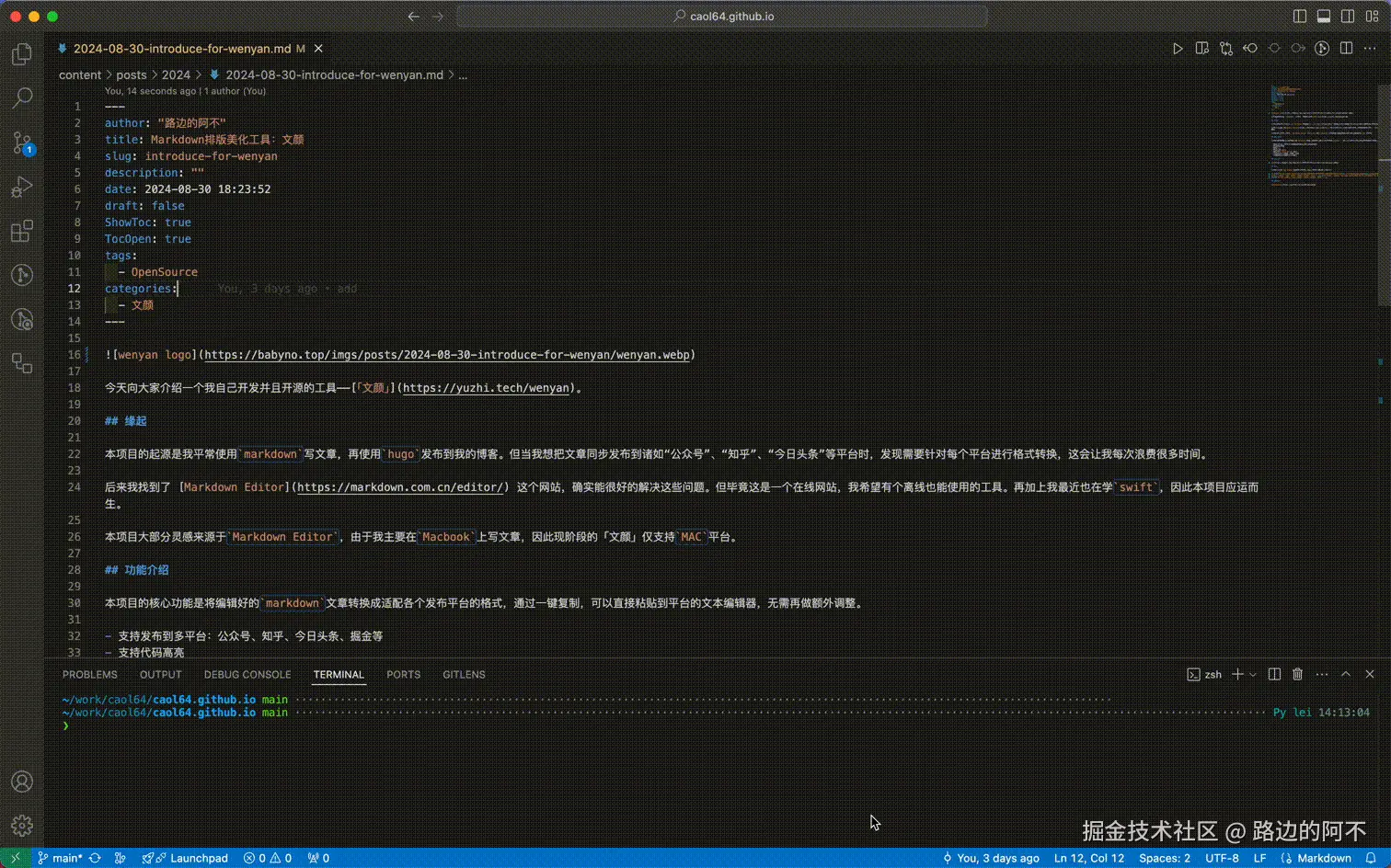Open markdown preview to the side
Image resolution: width=1391 pixels, height=868 pixels.
click(x=1201, y=49)
